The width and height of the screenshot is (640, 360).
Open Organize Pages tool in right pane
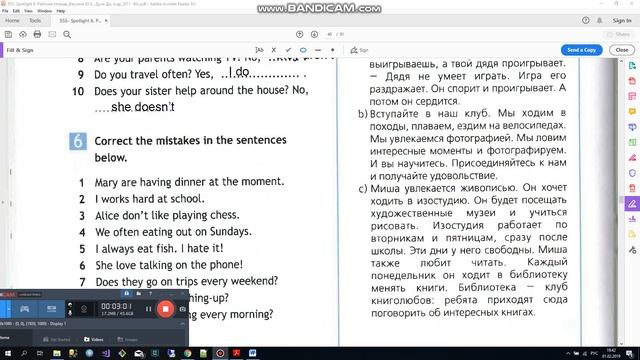tap(632, 142)
